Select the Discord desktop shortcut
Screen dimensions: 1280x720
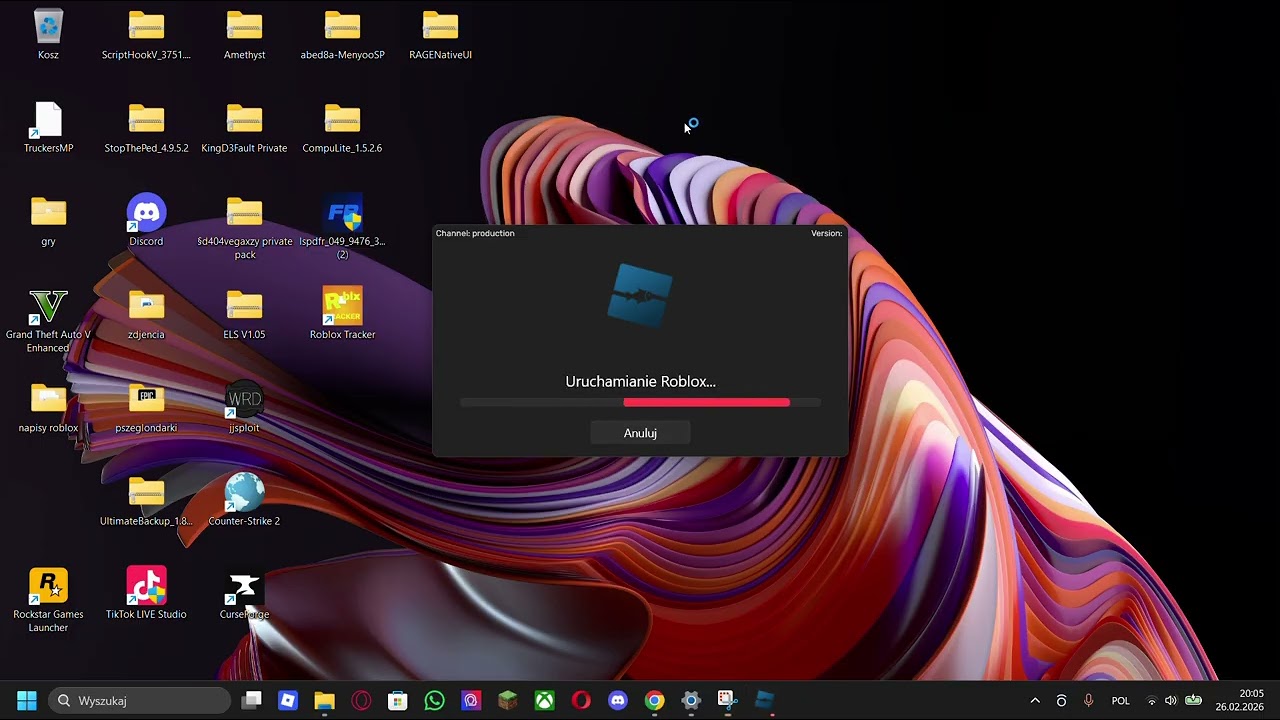point(146,221)
